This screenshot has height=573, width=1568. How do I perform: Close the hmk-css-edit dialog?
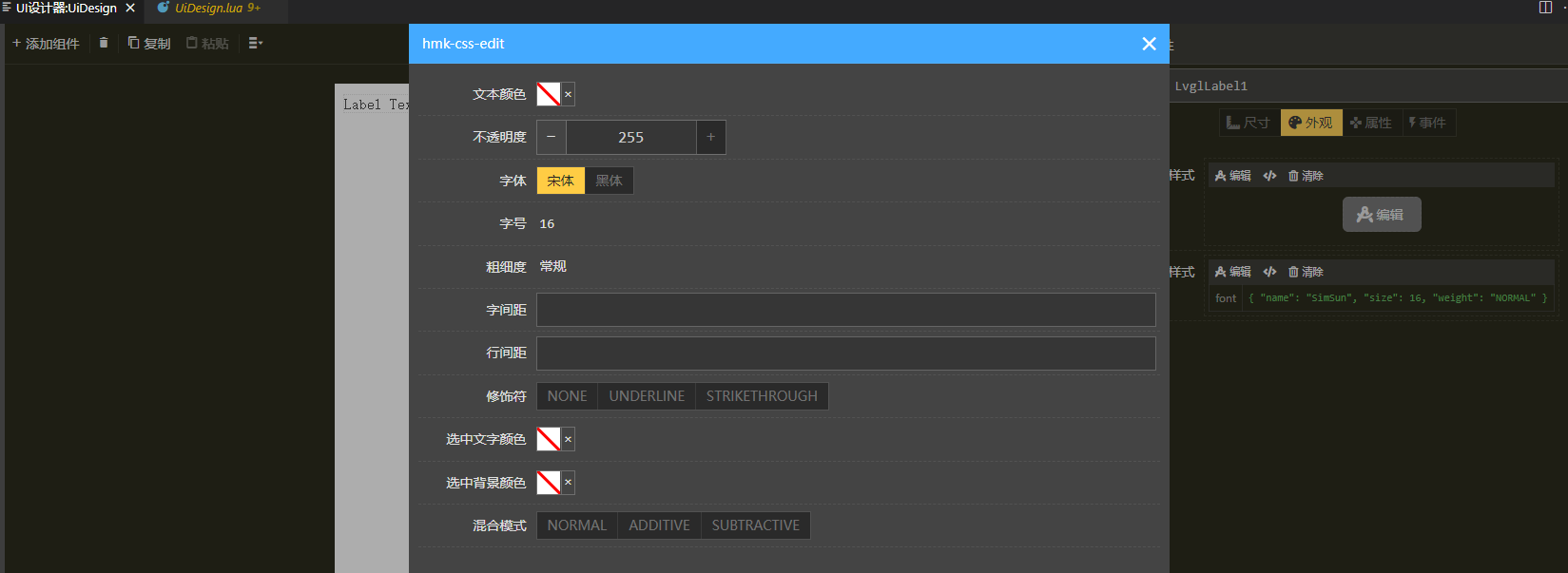pyautogui.click(x=1149, y=44)
